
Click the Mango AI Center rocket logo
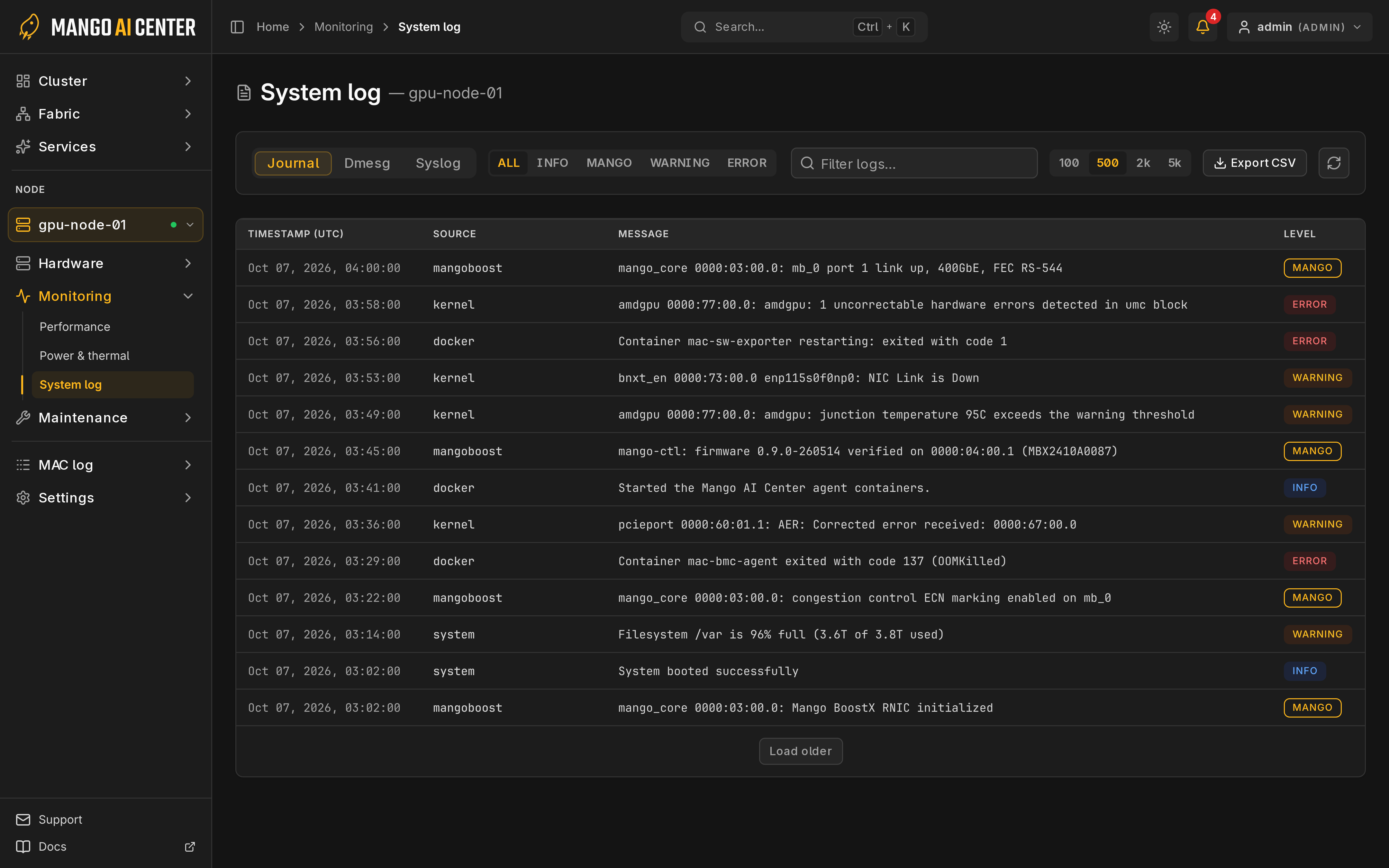click(29, 27)
